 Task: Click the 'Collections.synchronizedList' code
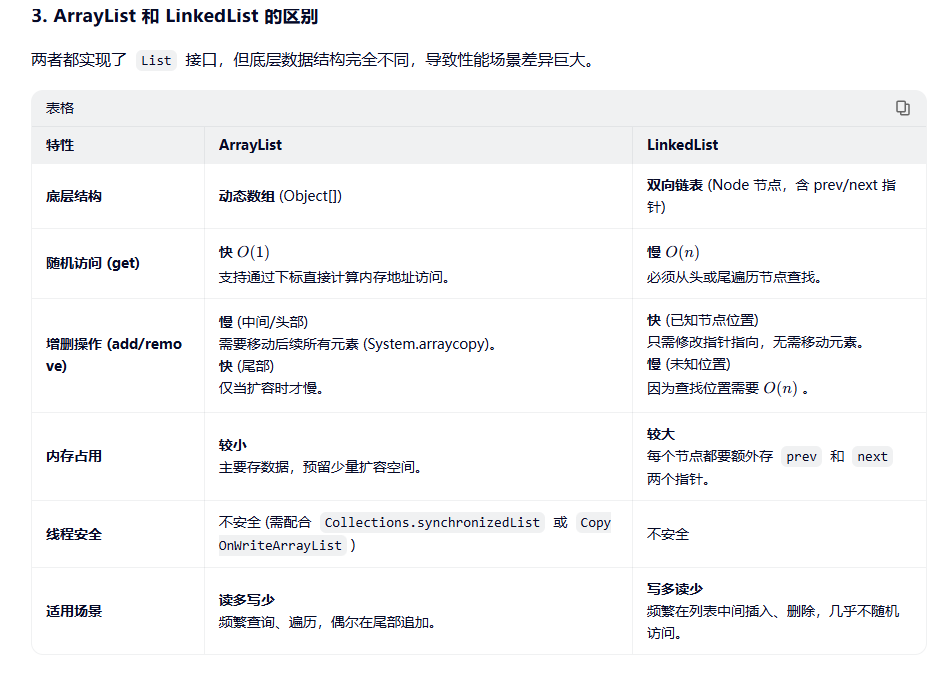click(432, 523)
